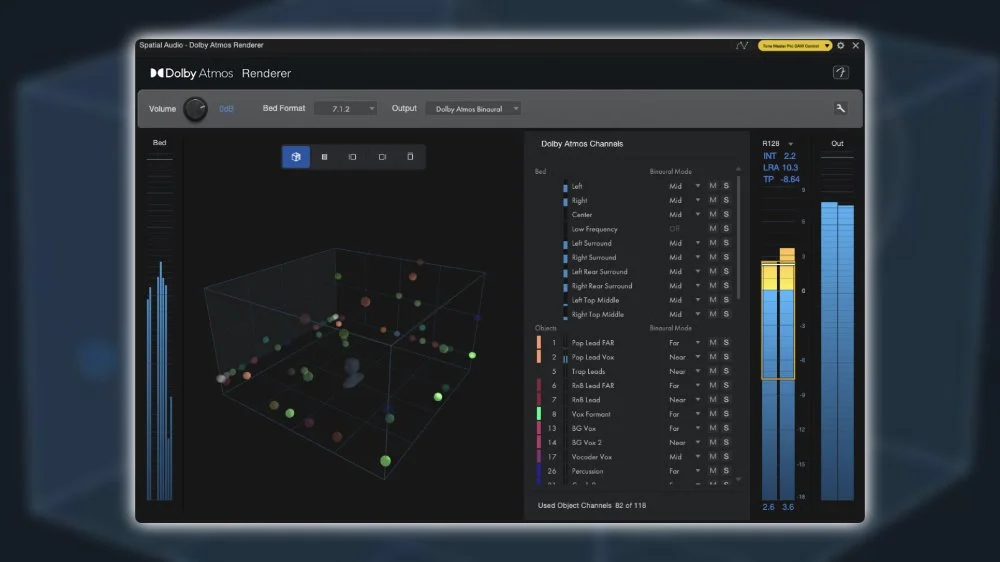
Task: Solo the Left bed channel
Action: click(726, 186)
